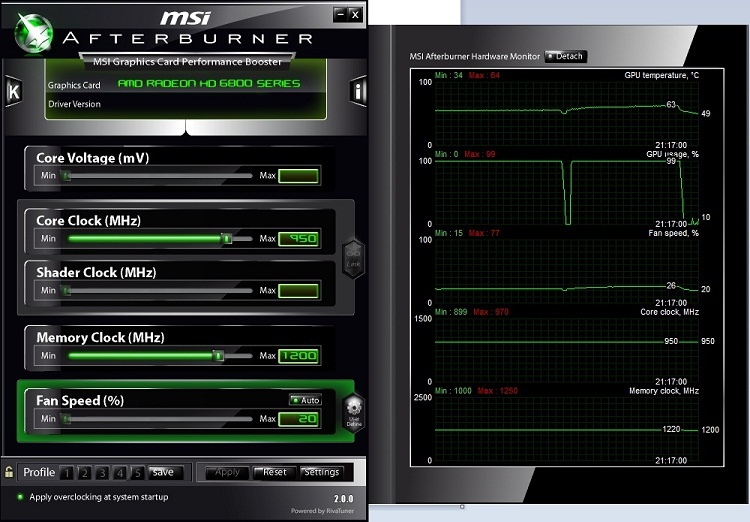This screenshot has height=522, width=750.
Task: Click the empty Core Voltage value field
Action: click(x=298, y=176)
